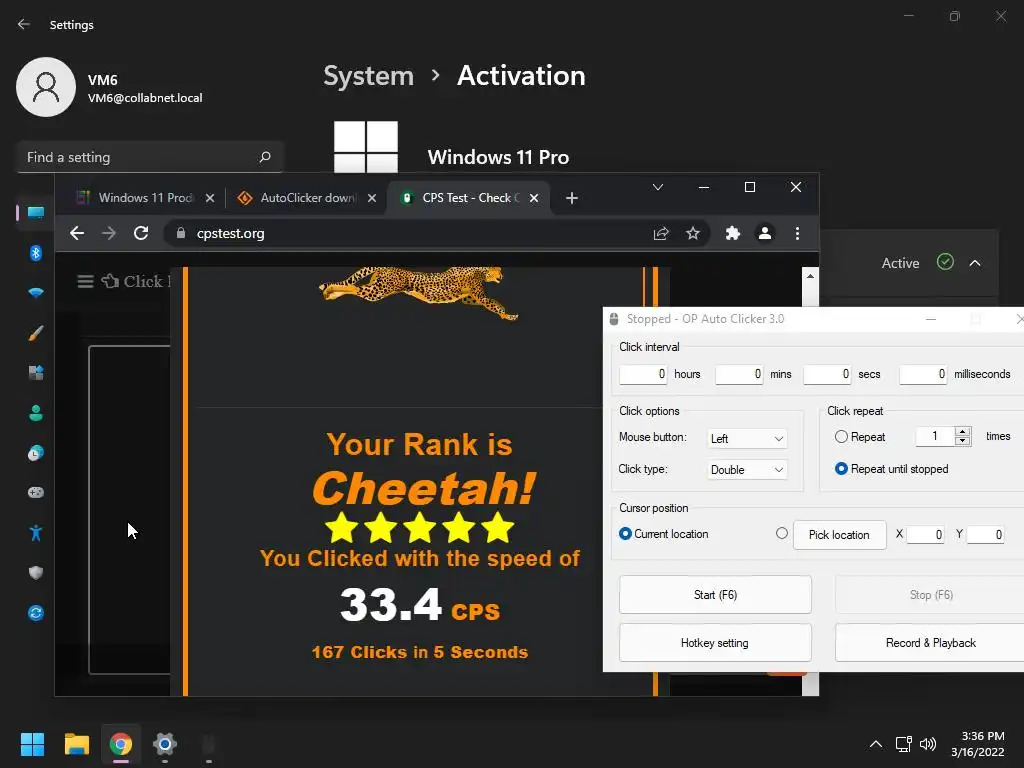Click Settings gear on taskbar
The height and width of the screenshot is (768, 1024).
click(x=165, y=744)
